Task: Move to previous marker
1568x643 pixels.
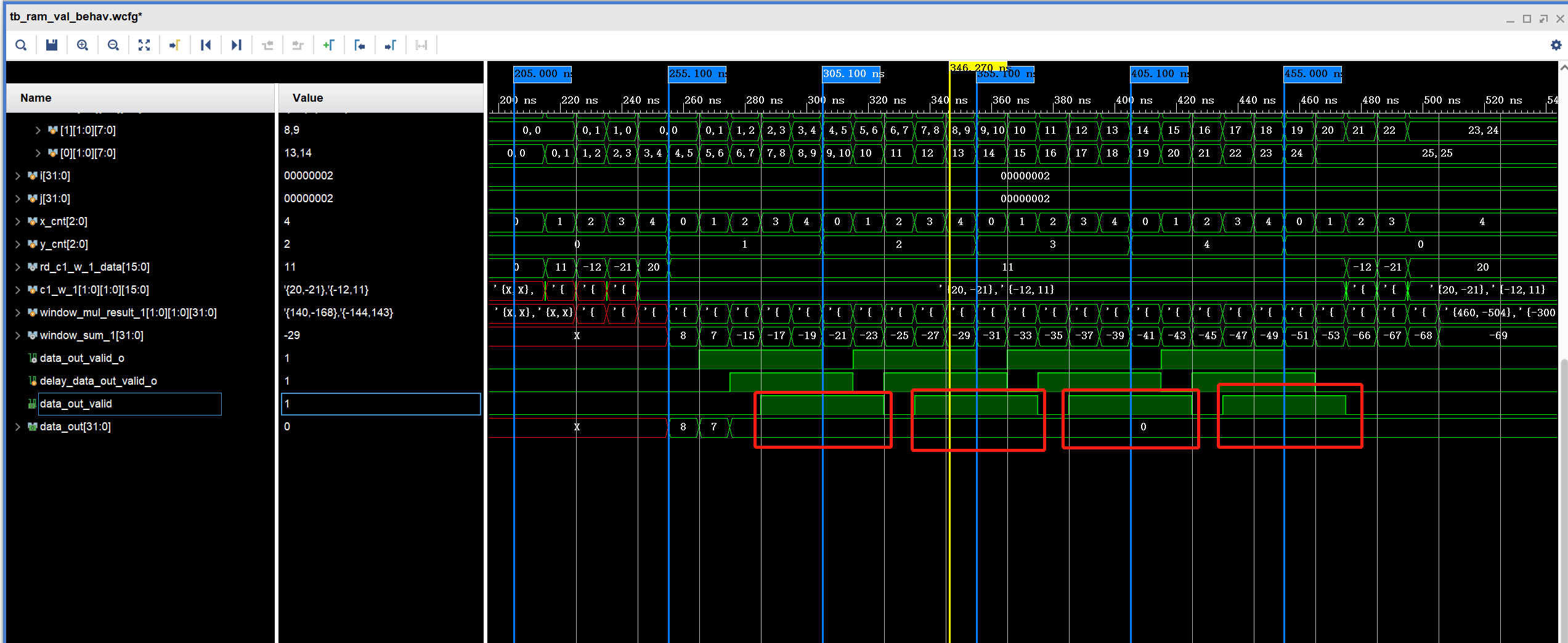Action: 360,45
